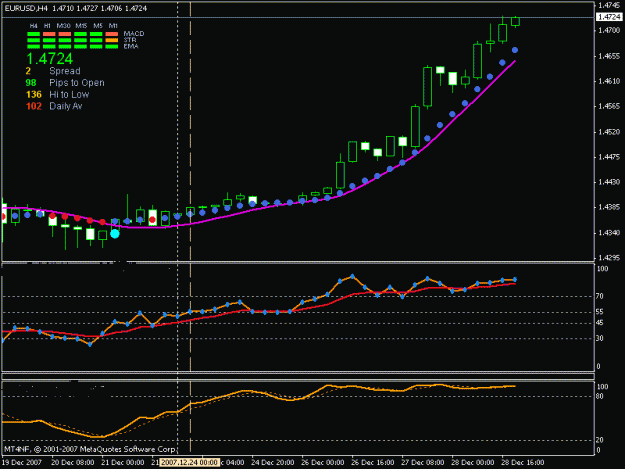Click the 136 Hi to Low value
625x469 pixels.
[x=33, y=94]
